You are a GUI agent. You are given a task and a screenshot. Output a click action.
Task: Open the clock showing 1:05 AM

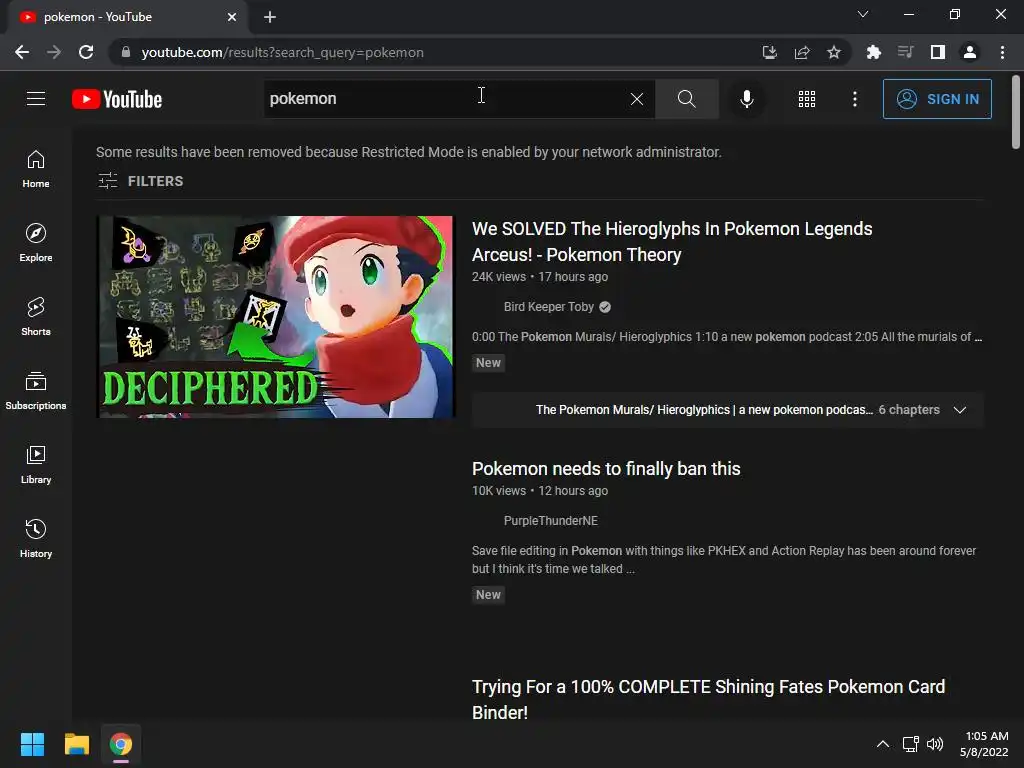(x=984, y=744)
